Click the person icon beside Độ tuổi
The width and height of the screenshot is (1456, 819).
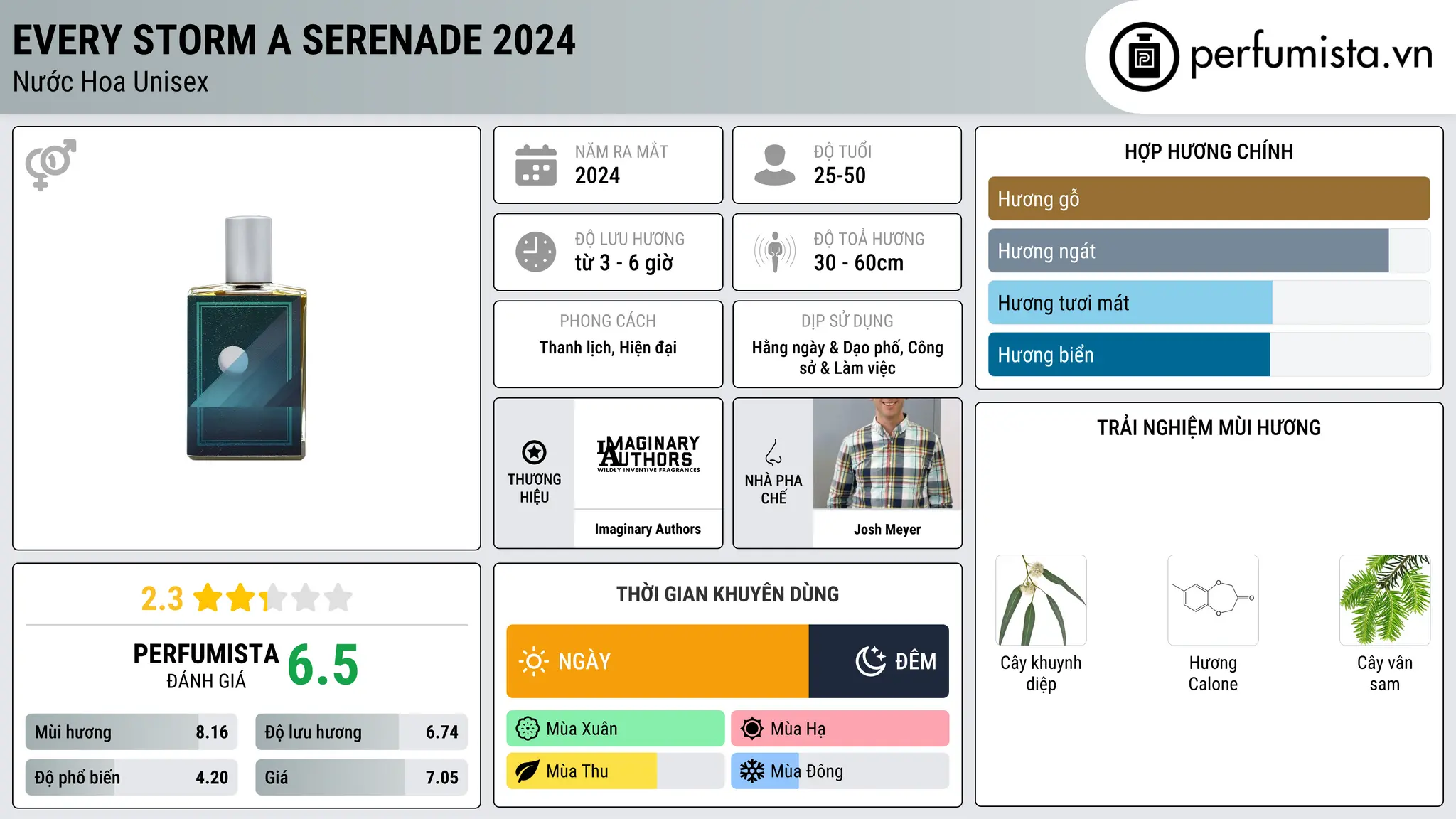775,165
